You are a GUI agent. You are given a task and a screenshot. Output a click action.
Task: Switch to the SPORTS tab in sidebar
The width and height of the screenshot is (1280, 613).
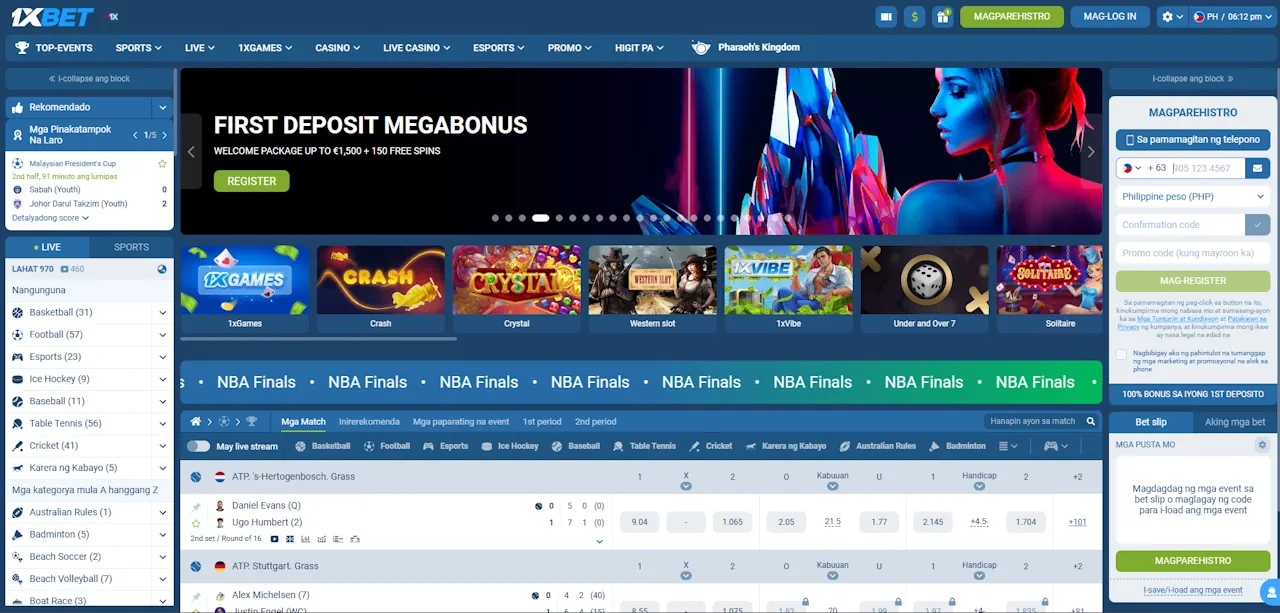pyautogui.click(x=131, y=247)
